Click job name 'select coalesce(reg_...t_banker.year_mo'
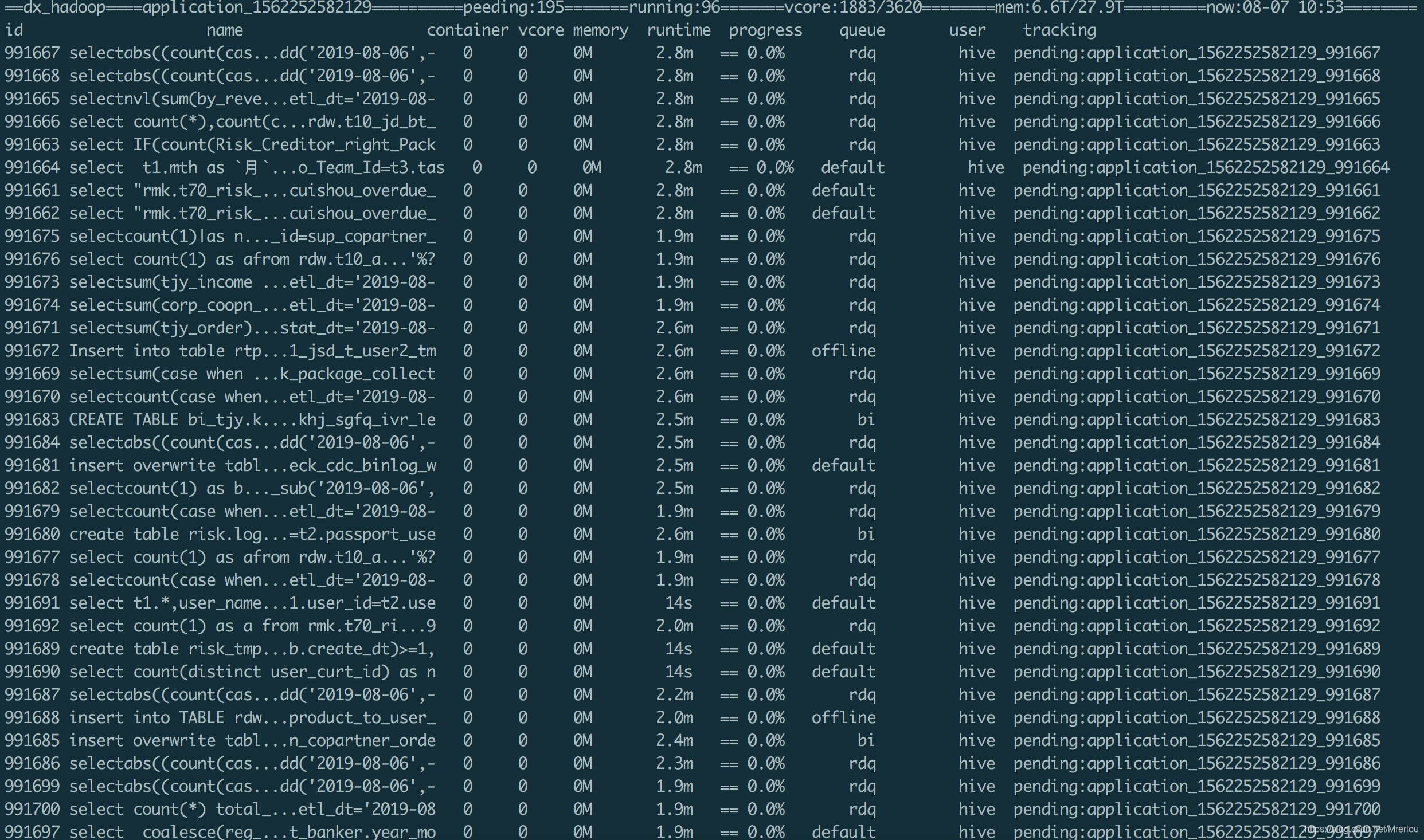Viewport: 1424px width, 840px height. click(x=252, y=831)
